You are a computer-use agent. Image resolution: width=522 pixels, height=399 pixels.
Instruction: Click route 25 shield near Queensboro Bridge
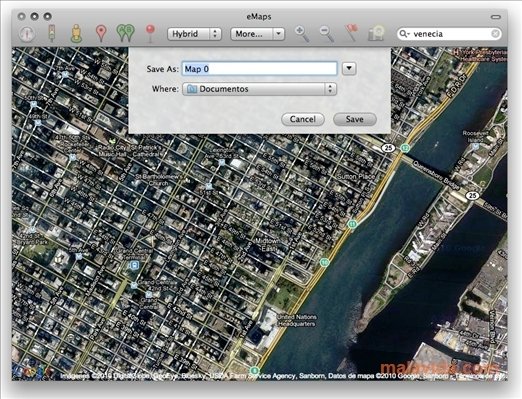click(x=388, y=148)
